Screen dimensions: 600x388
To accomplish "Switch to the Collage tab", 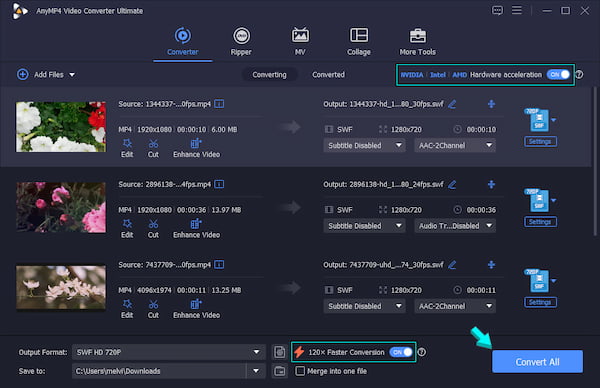I will tap(359, 42).
